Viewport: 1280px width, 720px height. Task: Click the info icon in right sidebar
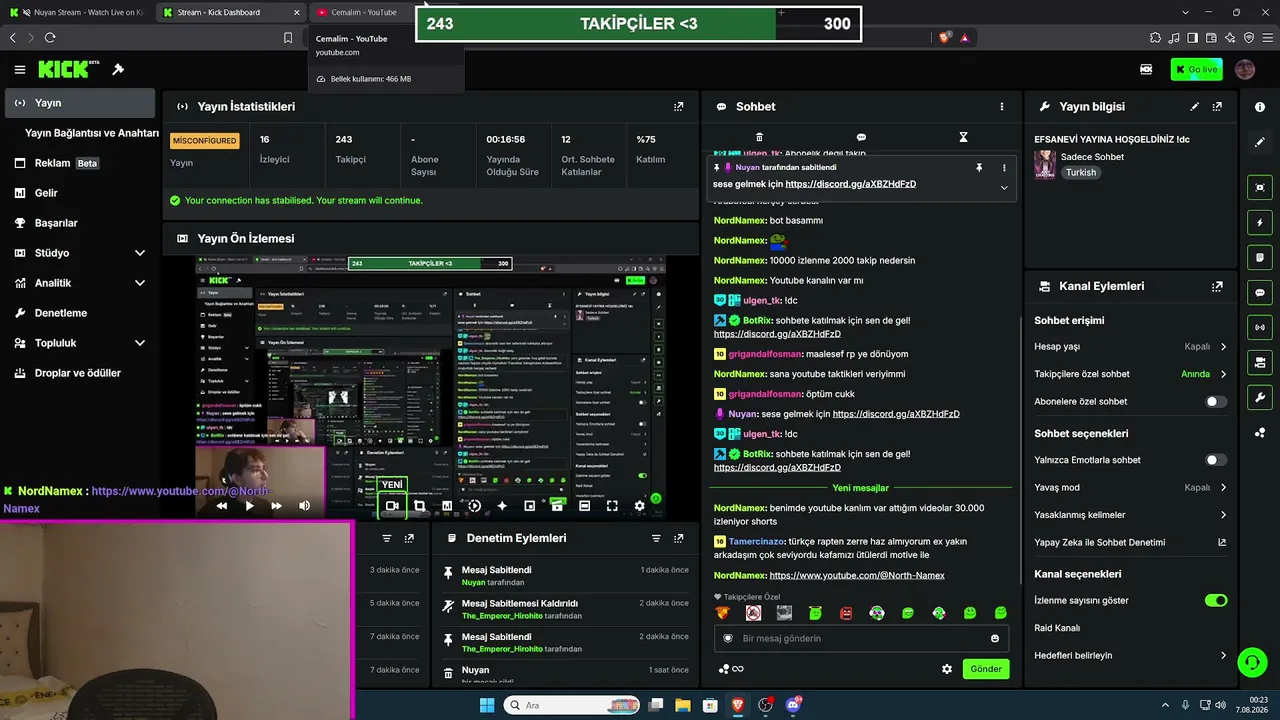tap(1260, 107)
